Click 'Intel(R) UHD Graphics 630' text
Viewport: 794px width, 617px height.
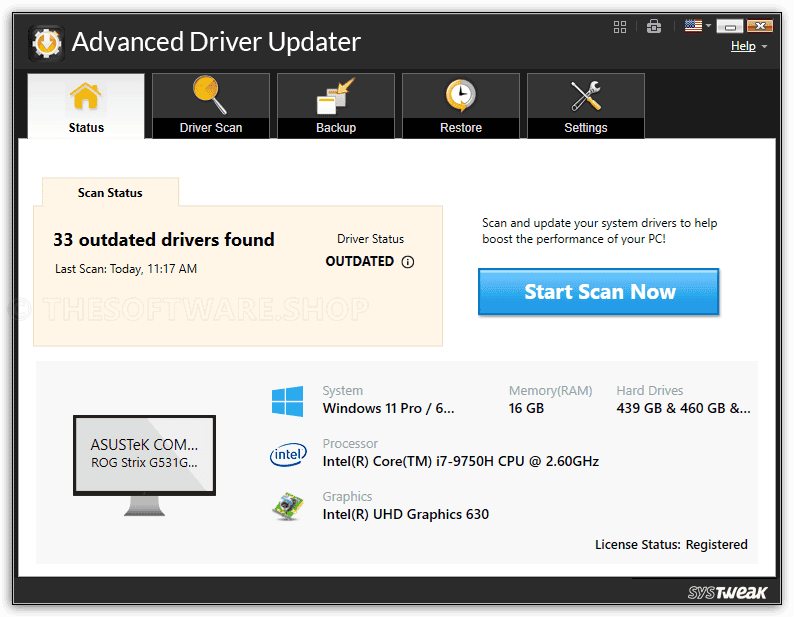click(x=406, y=515)
